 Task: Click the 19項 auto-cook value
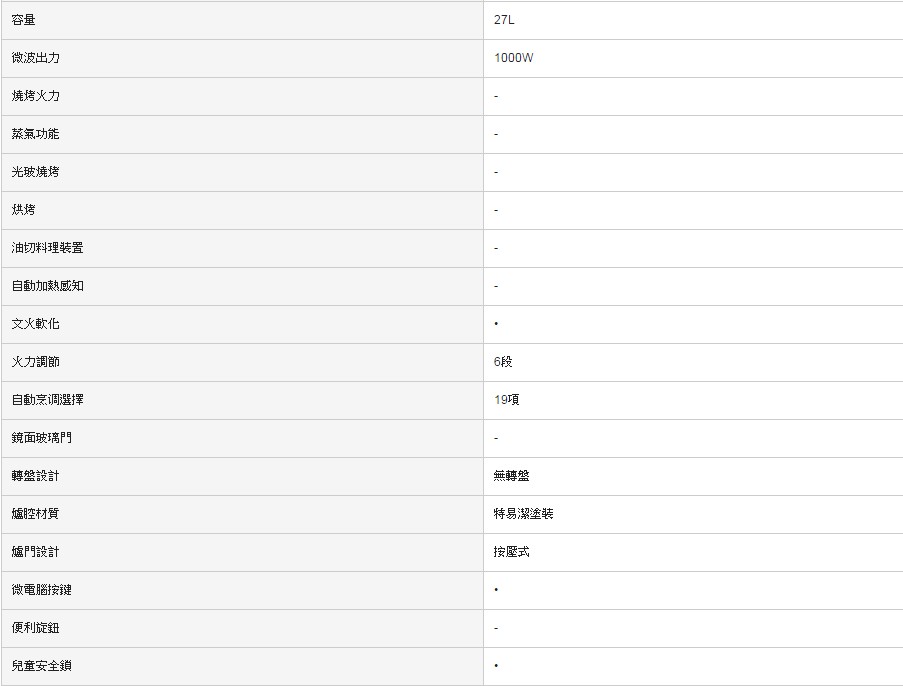[506, 400]
